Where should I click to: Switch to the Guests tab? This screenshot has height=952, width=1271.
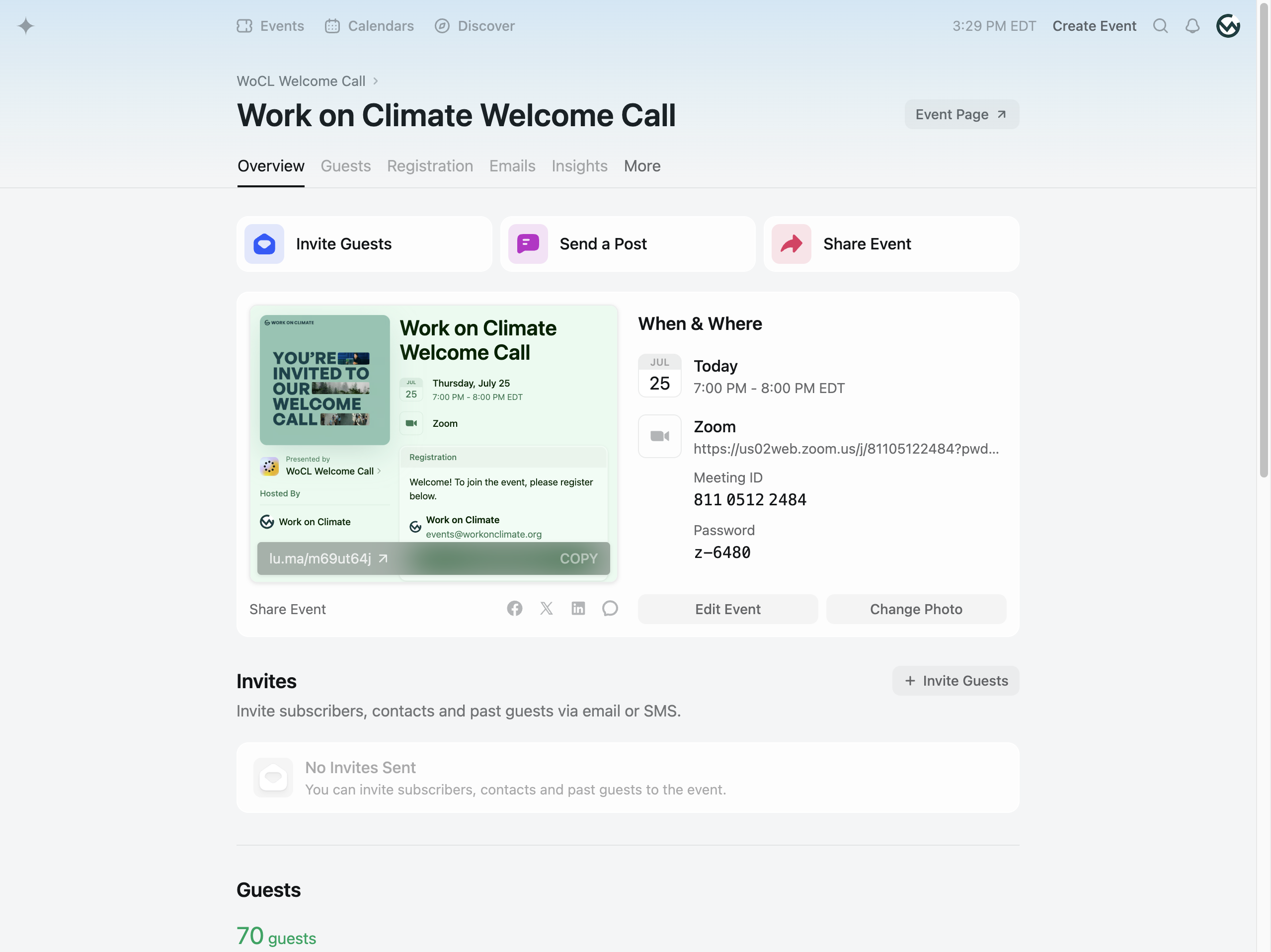point(346,166)
